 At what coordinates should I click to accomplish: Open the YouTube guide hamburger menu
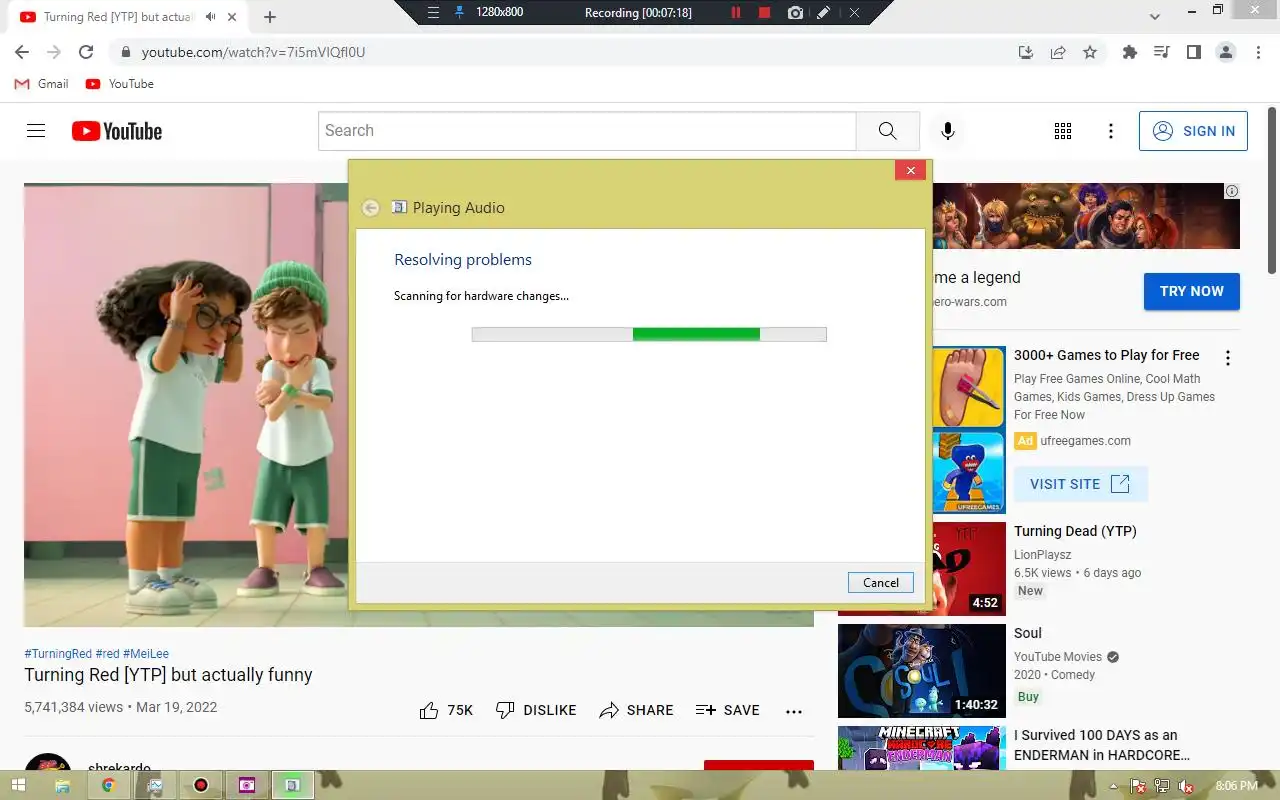tap(36, 131)
